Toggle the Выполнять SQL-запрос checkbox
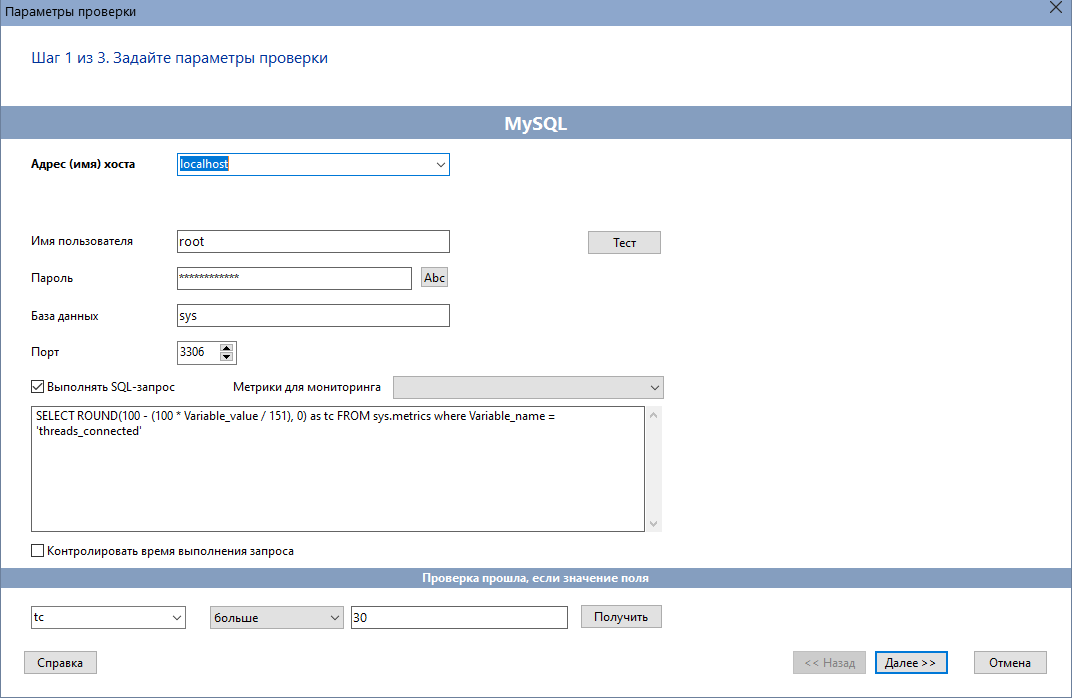This screenshot has height=698, width=1072. point(38,387)
